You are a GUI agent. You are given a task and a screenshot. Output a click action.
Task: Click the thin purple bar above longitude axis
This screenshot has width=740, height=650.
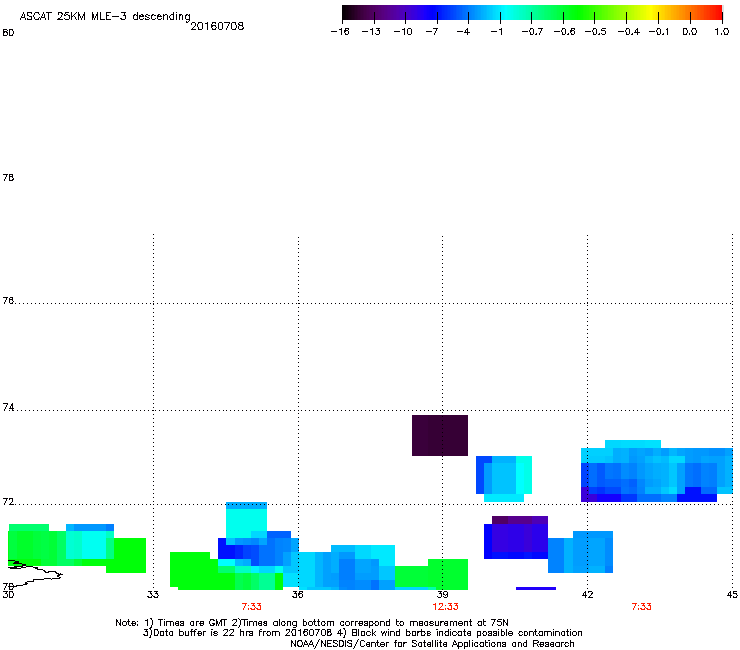tap(536, 588)
